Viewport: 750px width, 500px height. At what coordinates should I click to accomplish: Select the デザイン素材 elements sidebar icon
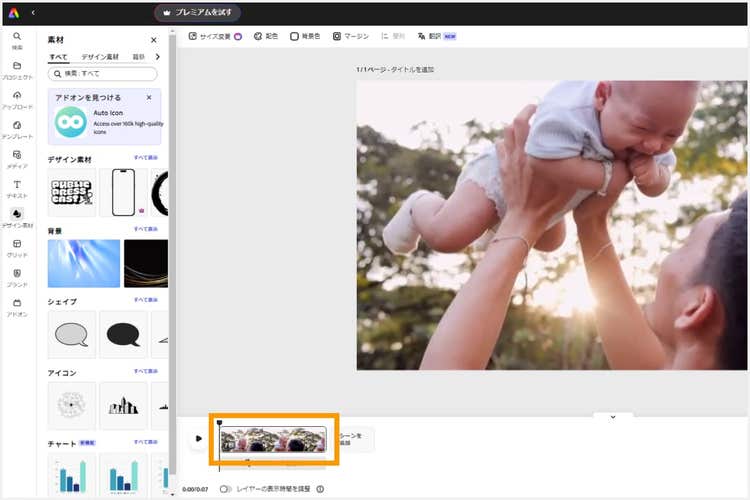[17, 218]
